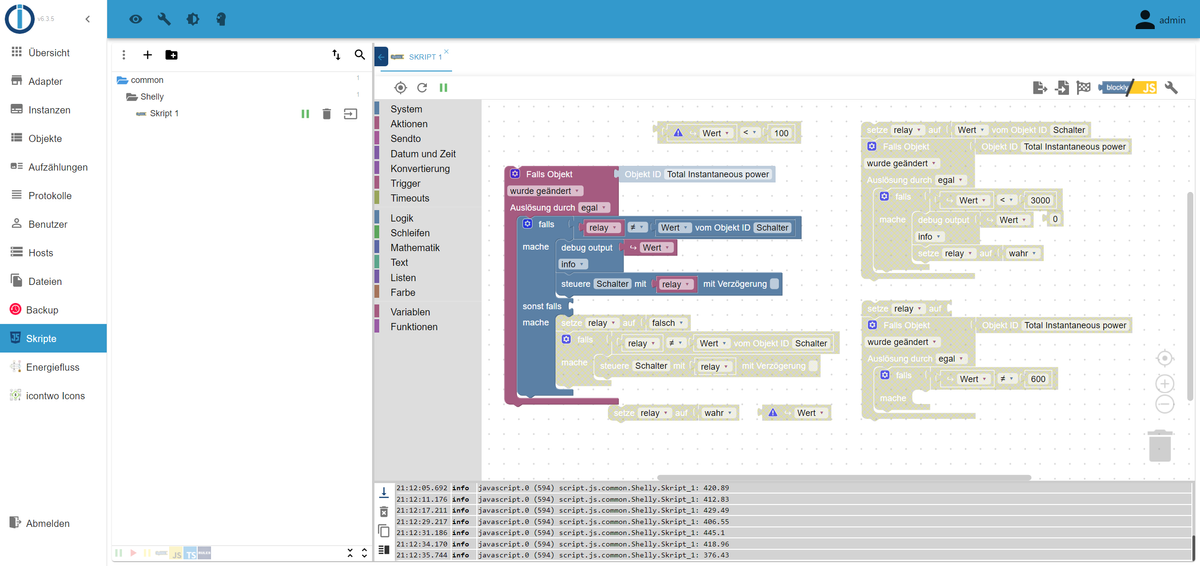Viewport: 1200px width, 566px height.
Task: Open the Protokolle page
Action: click(x=48, y=196)
